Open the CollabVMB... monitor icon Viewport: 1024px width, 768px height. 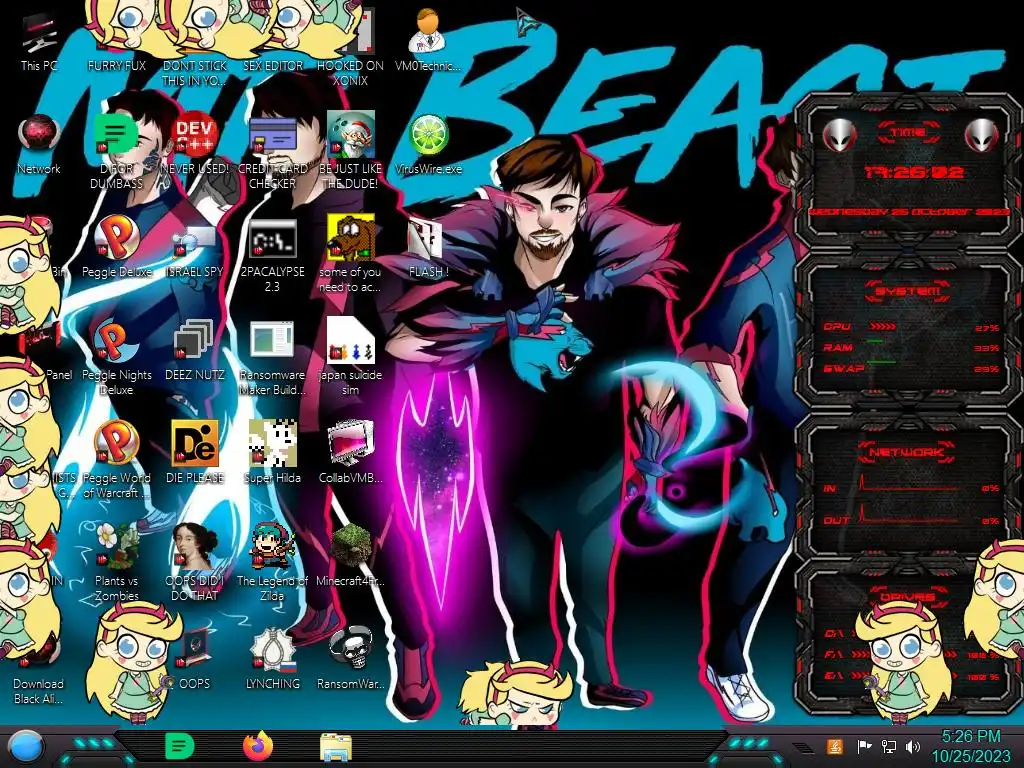click(350, 453)
